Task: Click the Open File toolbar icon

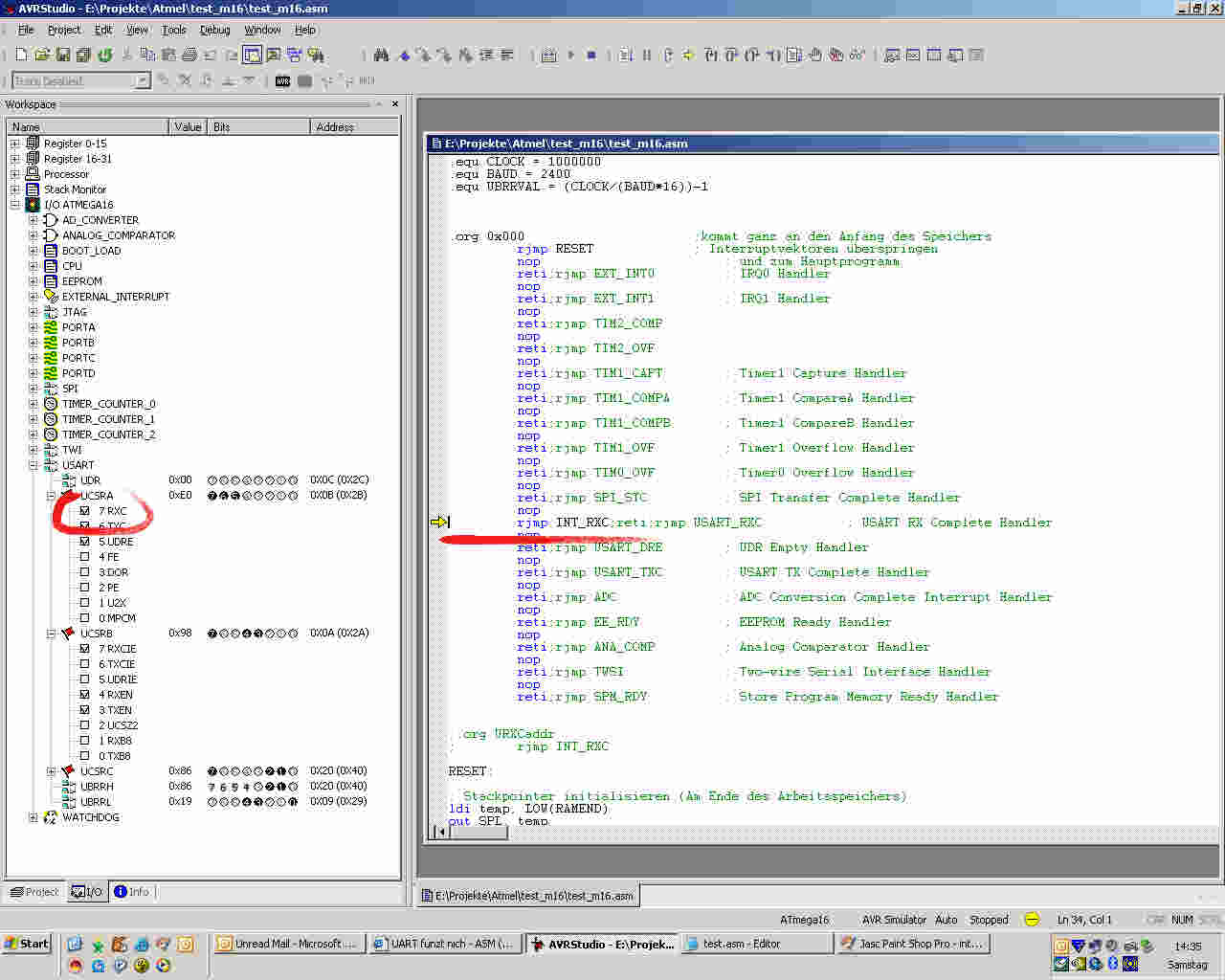Action: 42,56
